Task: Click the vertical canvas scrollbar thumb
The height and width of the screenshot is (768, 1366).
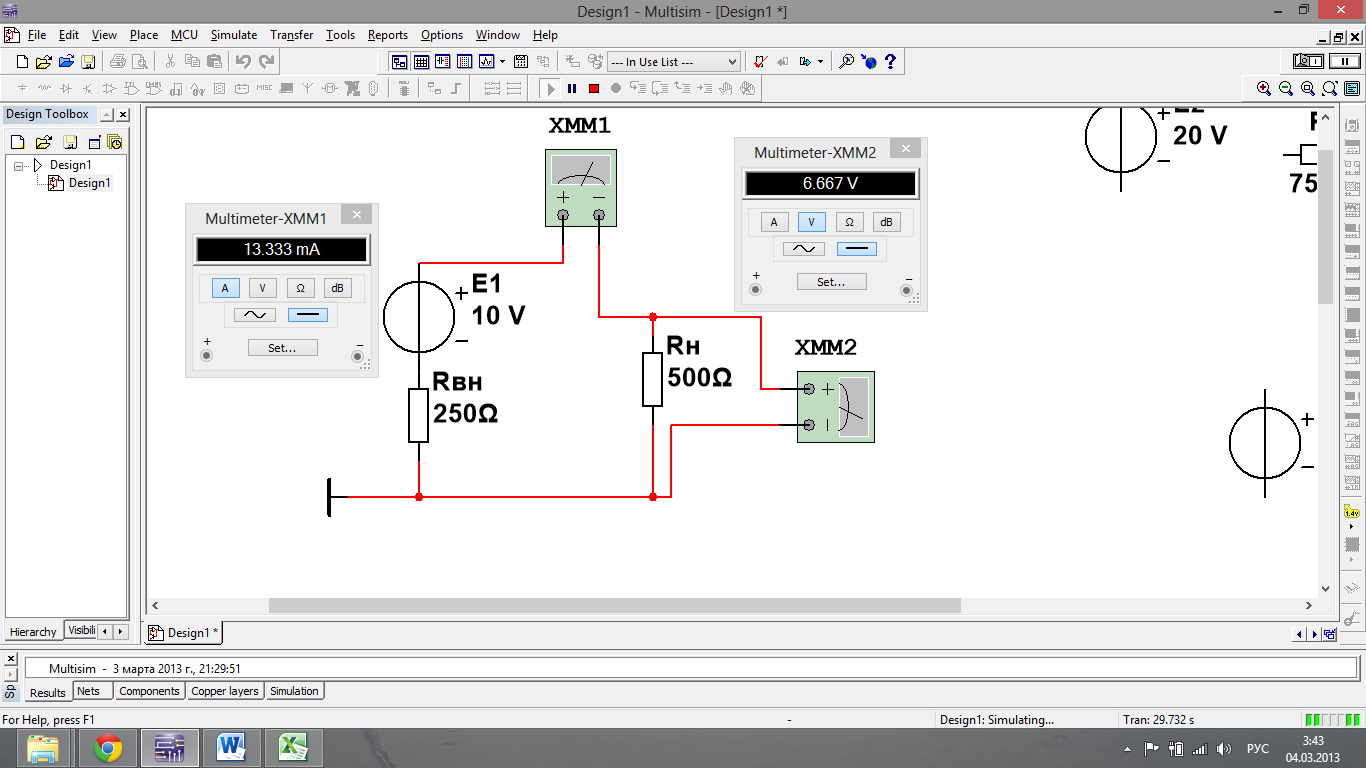Action: coord(1326,225)
